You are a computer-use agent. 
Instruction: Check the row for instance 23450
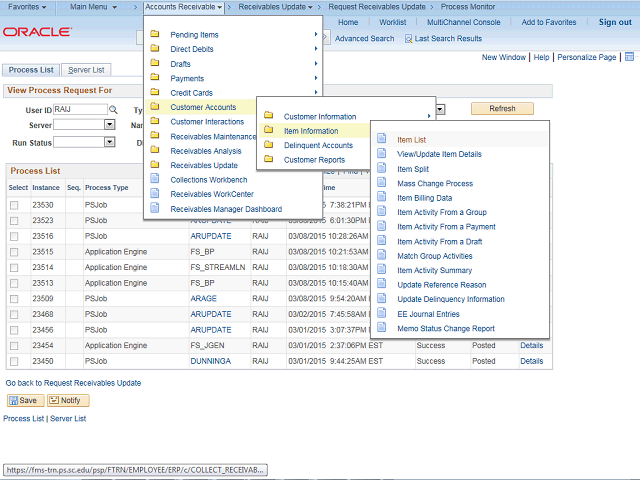coord(15,361)
